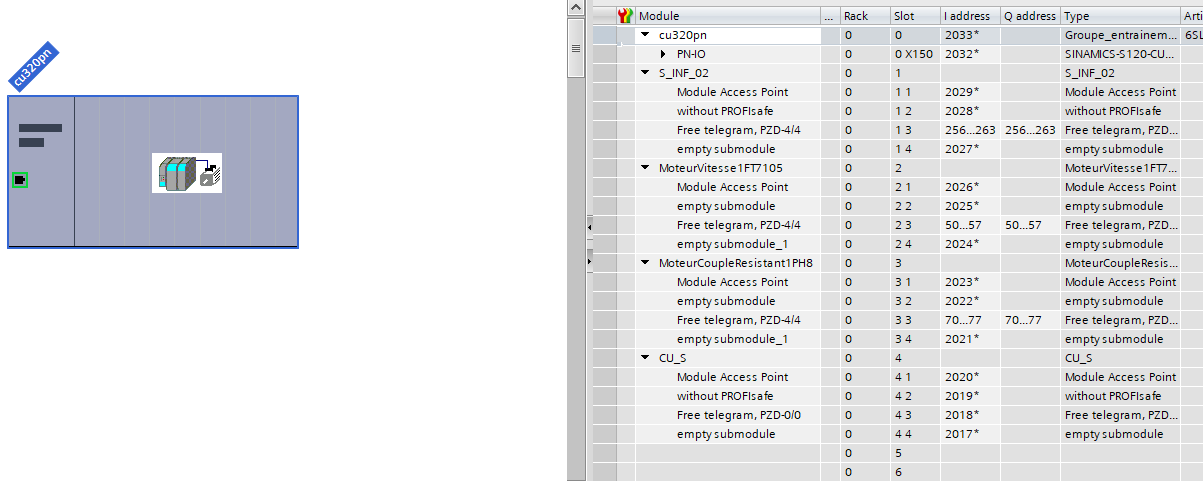Viewport: 1203px width, 481px height.
Task: Click slot cell '4 3' of Free telegram PZD-0/0
Action: click(915, 415)
